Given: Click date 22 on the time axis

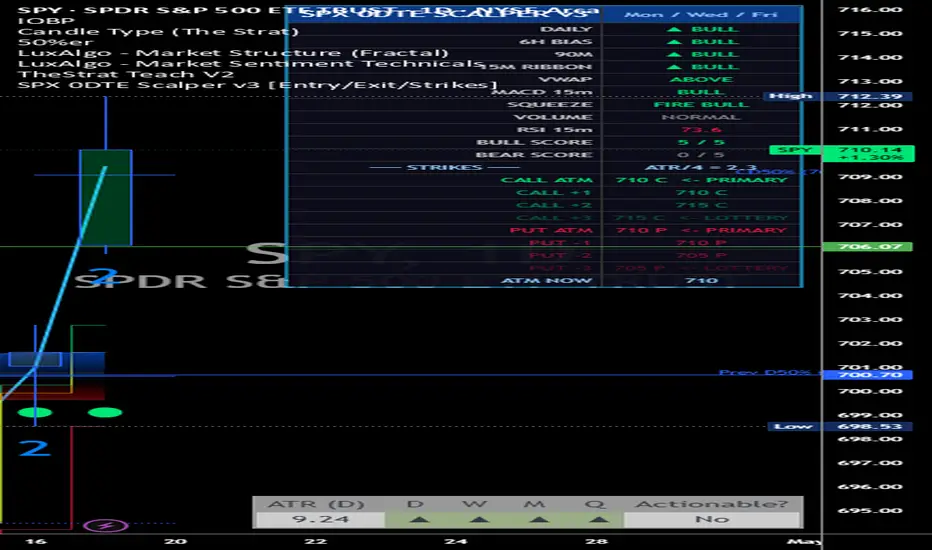Looking at the screenshot, I should (316, 541).
